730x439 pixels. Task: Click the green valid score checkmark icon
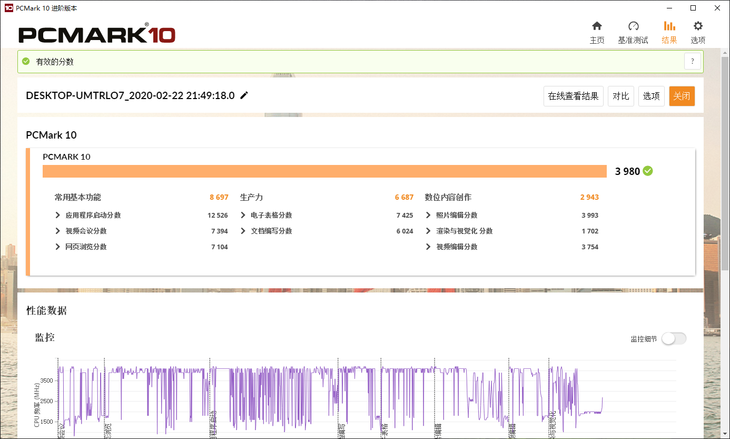(26, 61)
